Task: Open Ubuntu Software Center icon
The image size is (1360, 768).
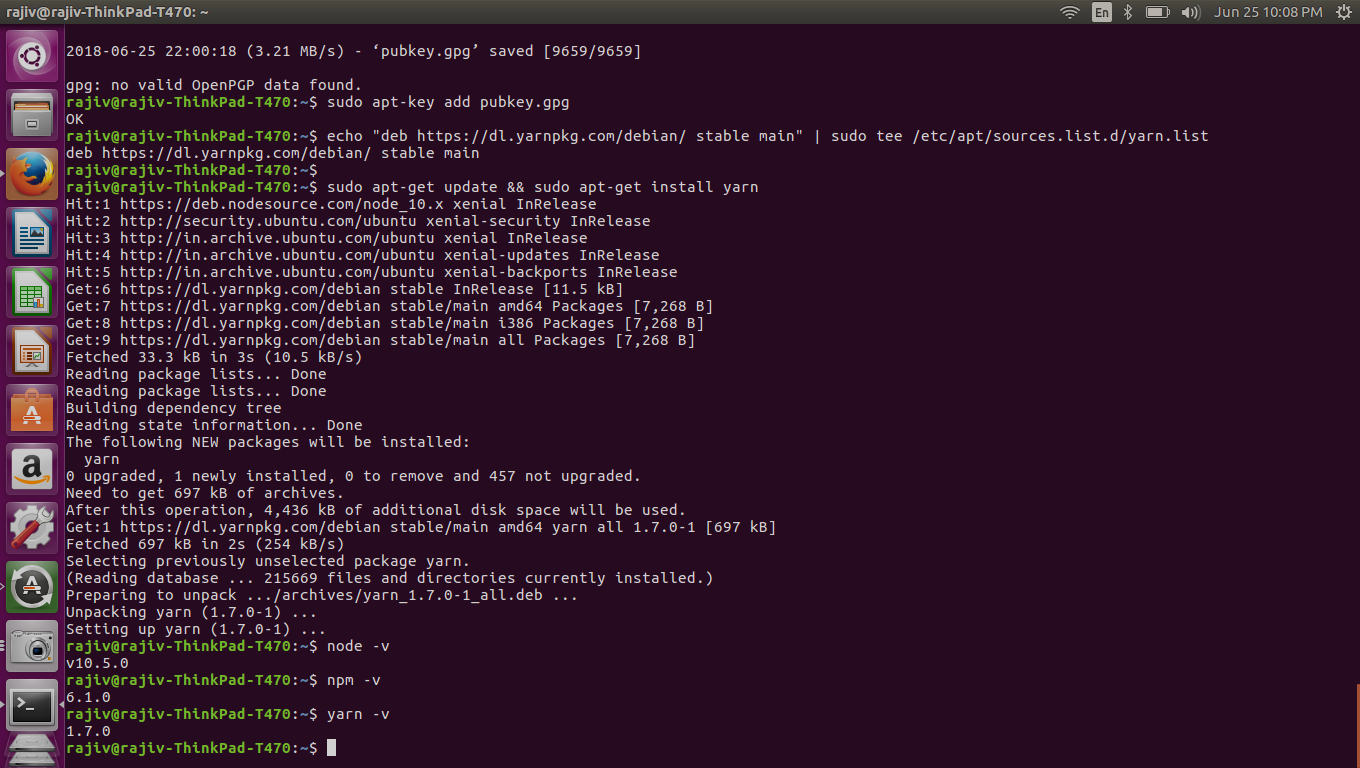Action: click(x=32, y=410)
